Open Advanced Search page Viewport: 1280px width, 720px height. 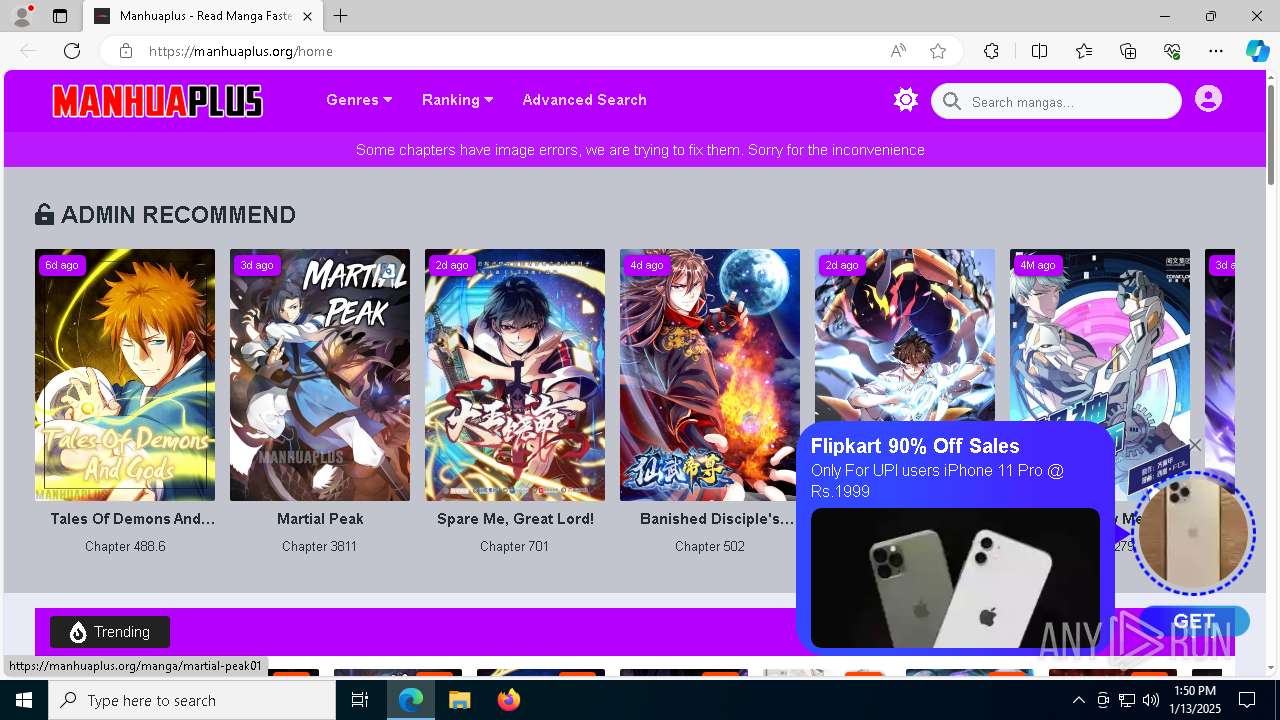coord(584,100)
